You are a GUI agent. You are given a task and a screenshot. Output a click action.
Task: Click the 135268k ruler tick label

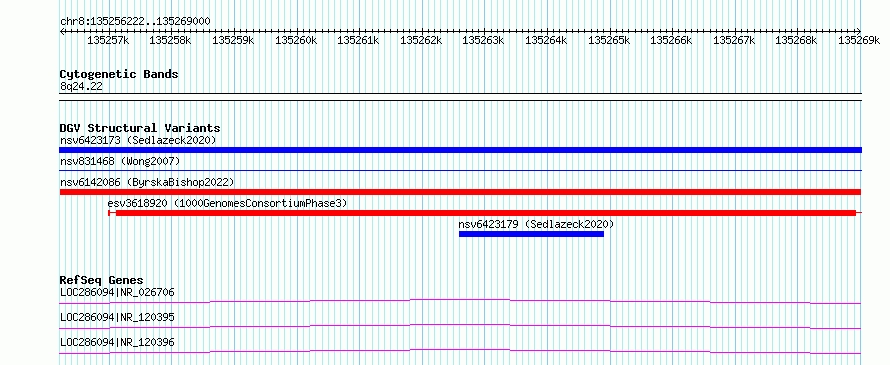click(797, 40)
